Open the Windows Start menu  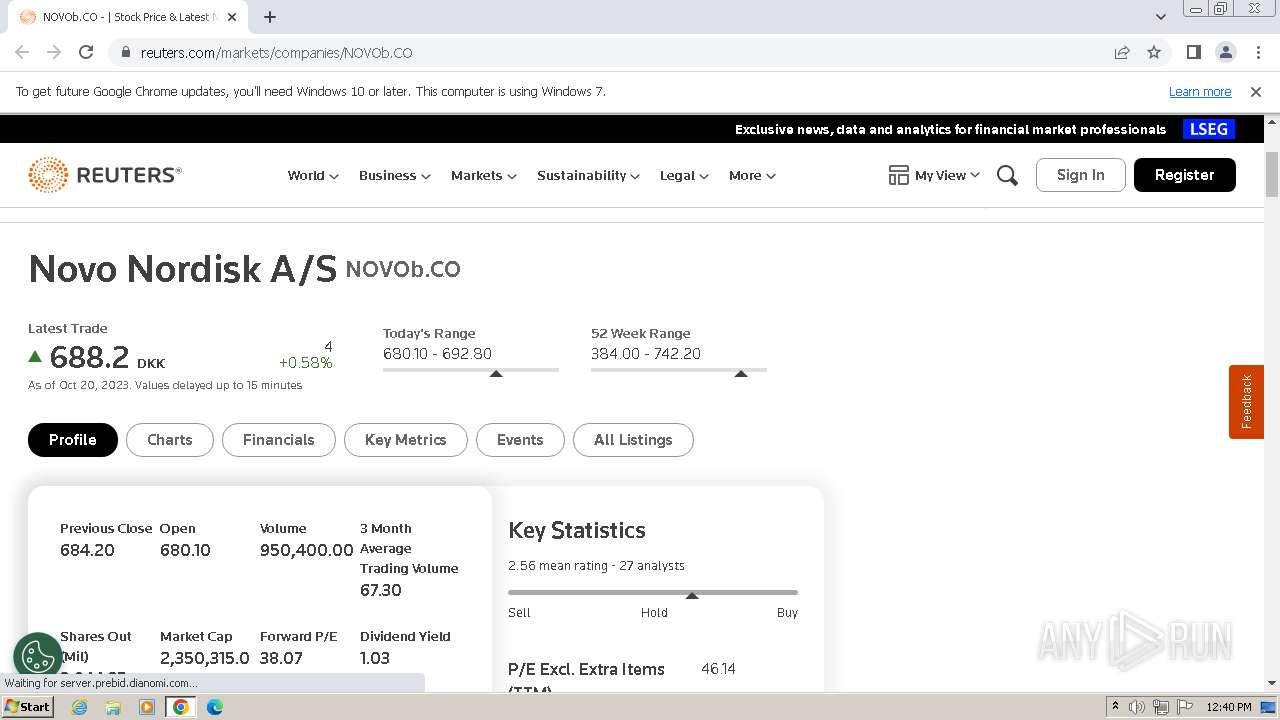[x=27, y=707]
